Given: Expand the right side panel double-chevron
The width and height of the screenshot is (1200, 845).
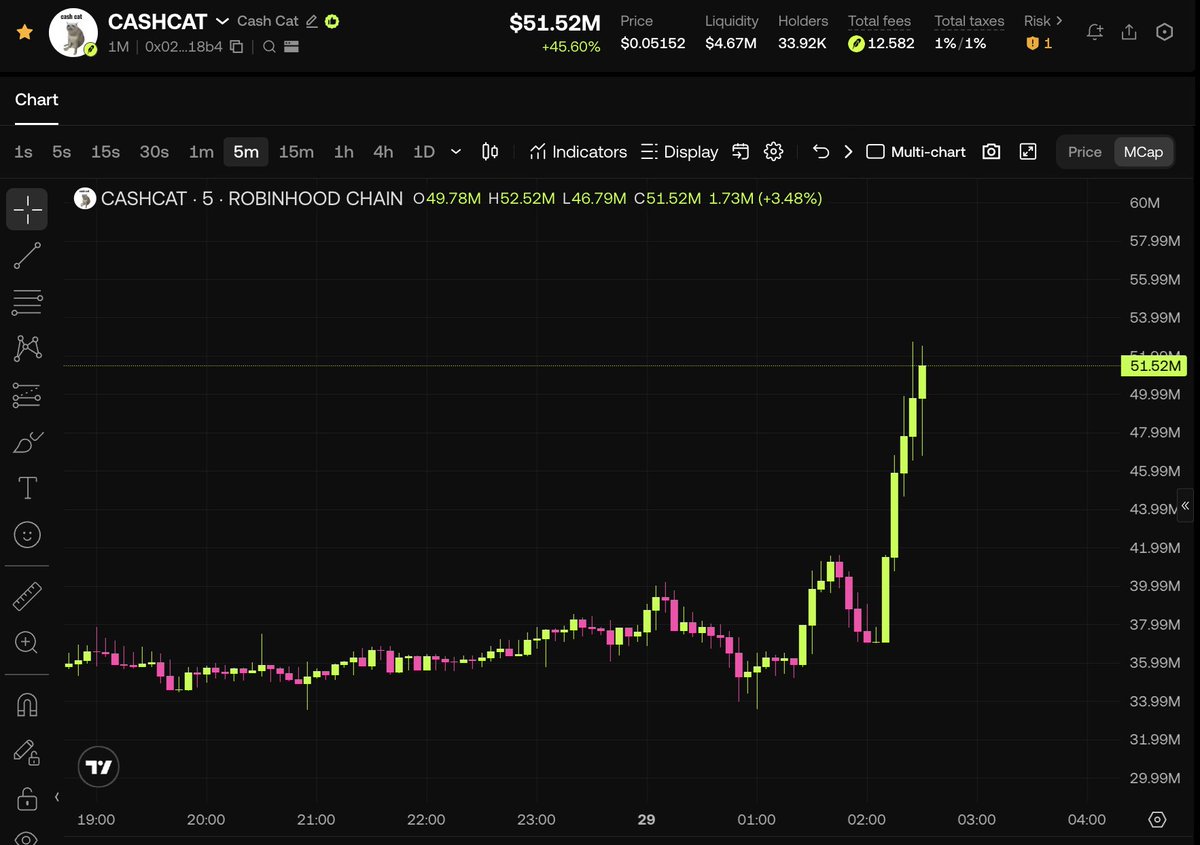Looking at the screenshot, I should pos(1186,505).
